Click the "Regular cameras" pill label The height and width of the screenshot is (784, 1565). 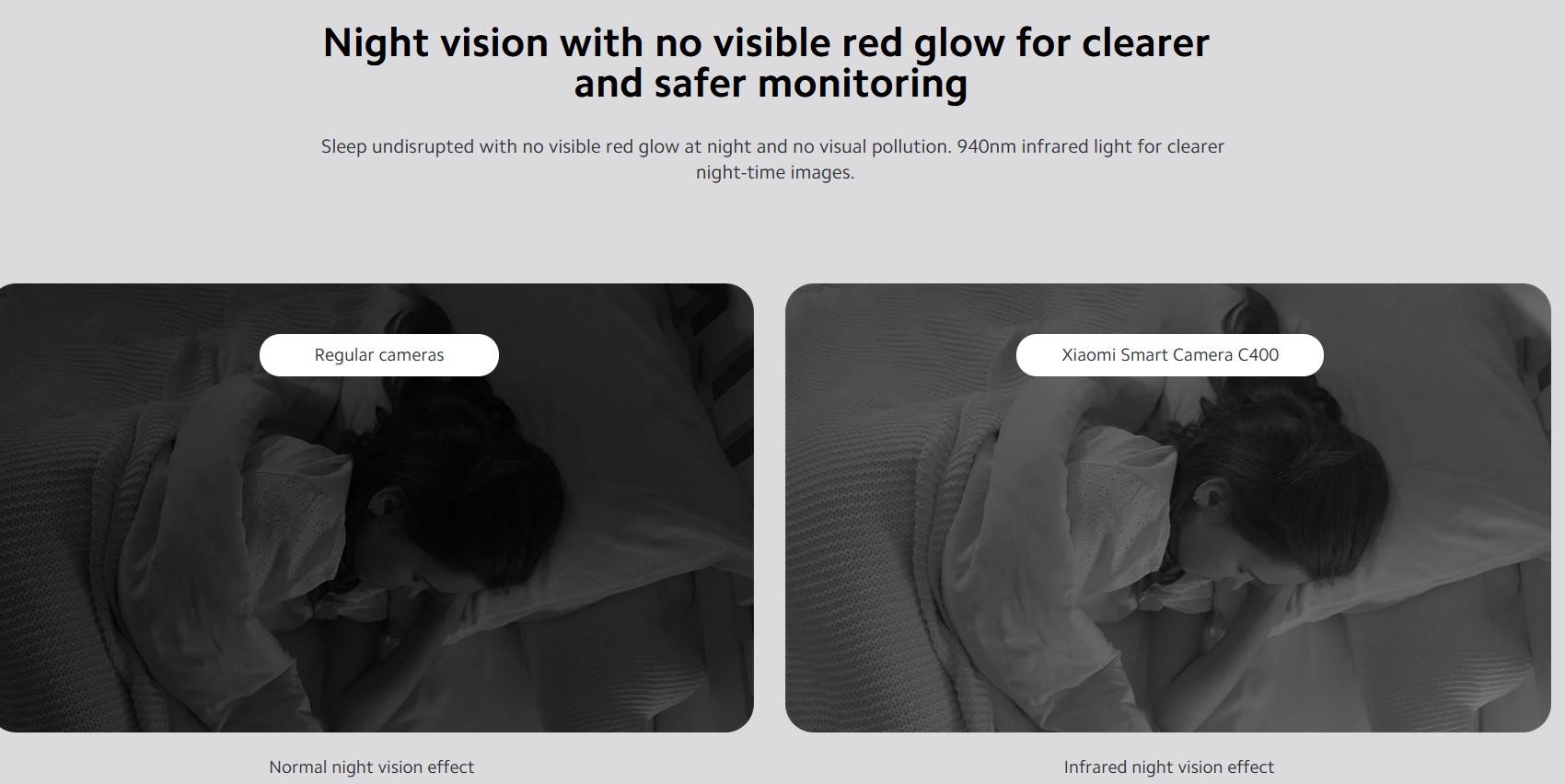(x=379, y=355)
